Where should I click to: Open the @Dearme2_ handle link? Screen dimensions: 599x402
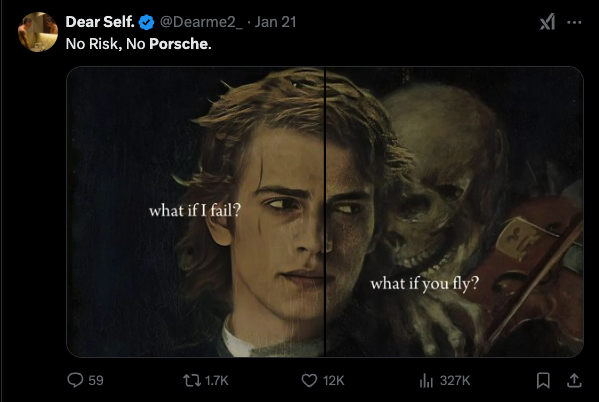(201, 22)
